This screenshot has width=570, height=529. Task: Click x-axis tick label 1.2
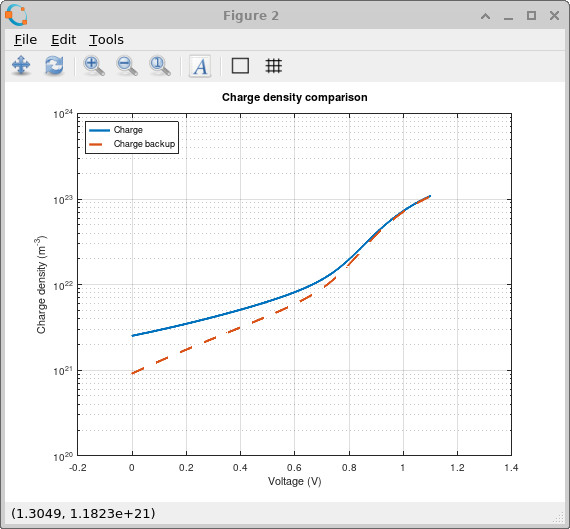tap(457, 468)
